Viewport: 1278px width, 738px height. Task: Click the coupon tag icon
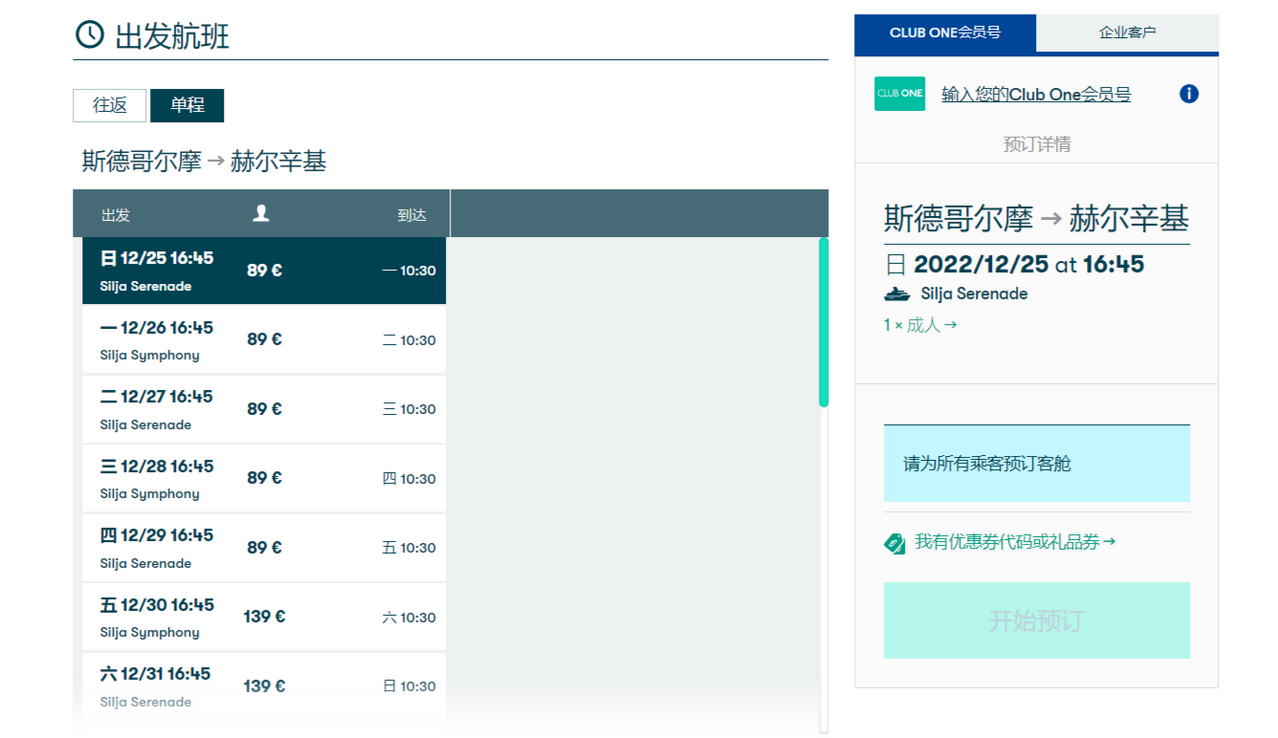click(895, 543)
